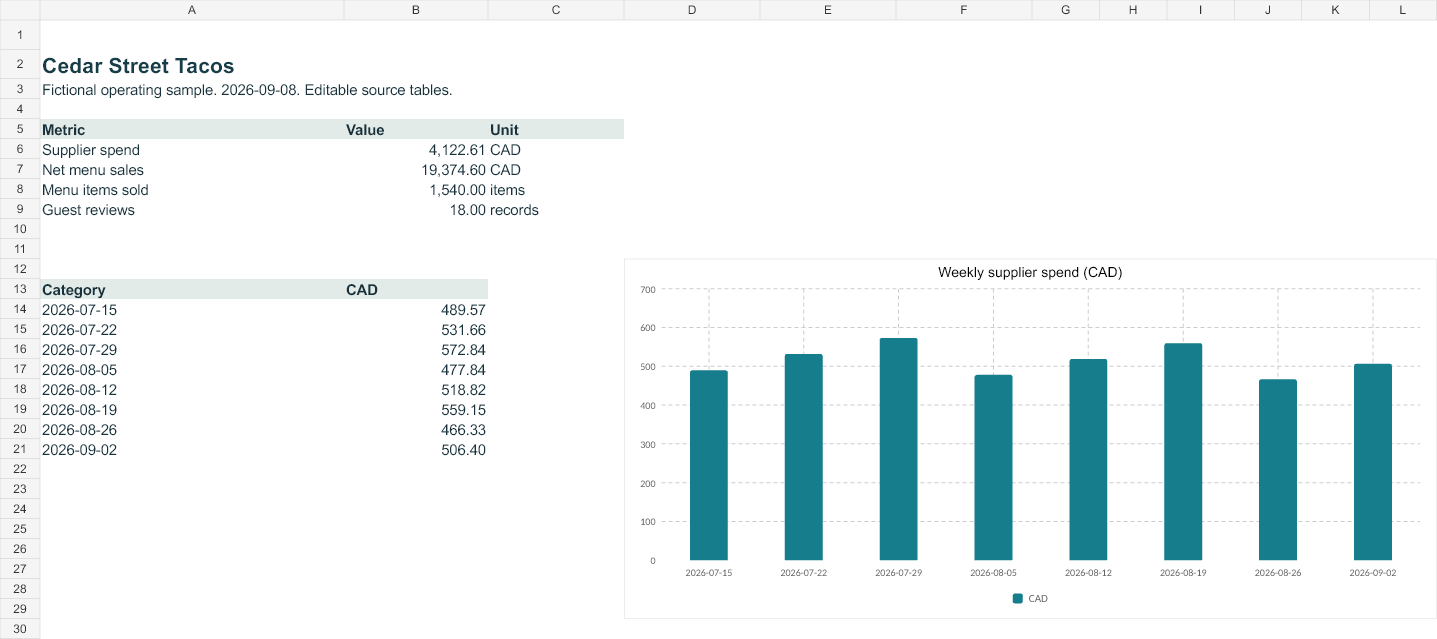Select column A header
Image resolution: width=1437 pixels, height=639 pixels.
[x=192, y=10]
